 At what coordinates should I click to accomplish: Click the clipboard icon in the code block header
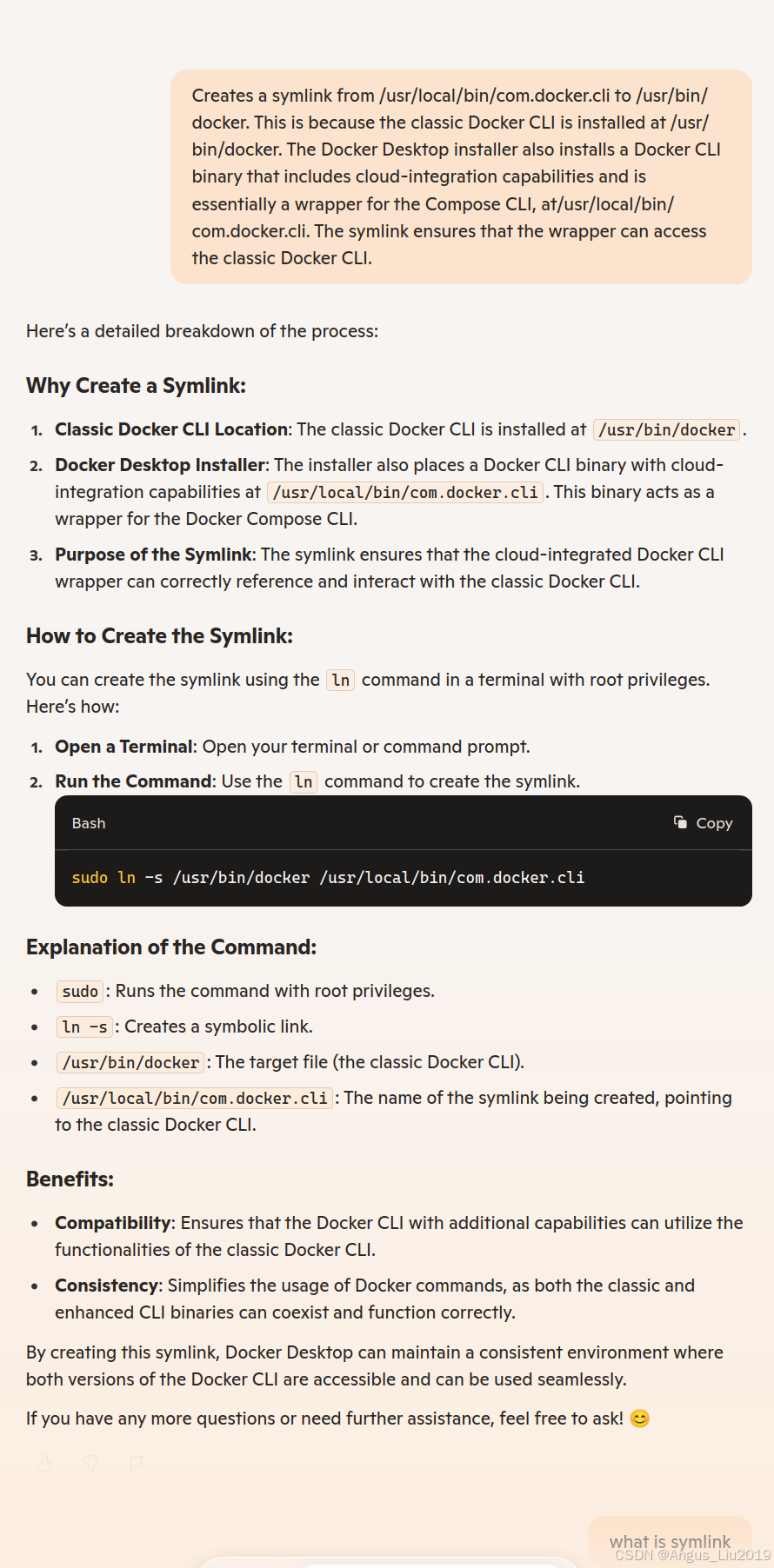pyautogui.click(x=678, y=821)
